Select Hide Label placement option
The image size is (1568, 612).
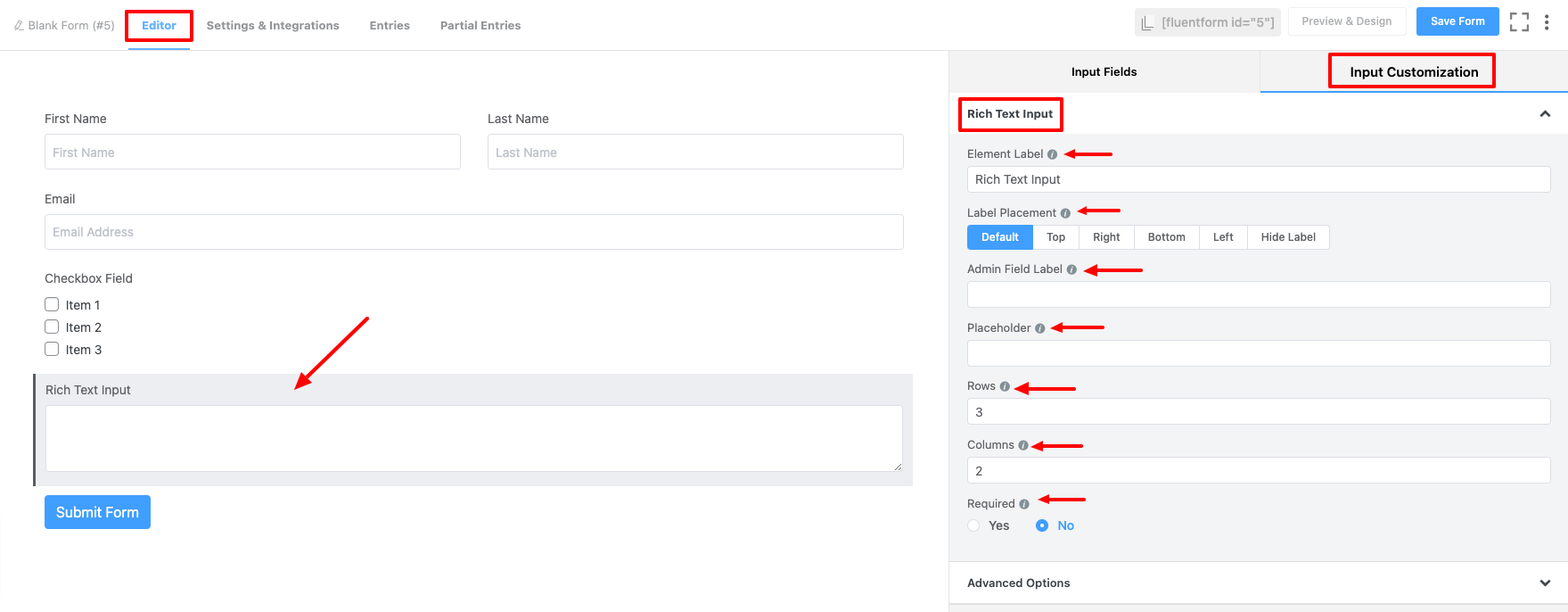(x=1287, y=237)
